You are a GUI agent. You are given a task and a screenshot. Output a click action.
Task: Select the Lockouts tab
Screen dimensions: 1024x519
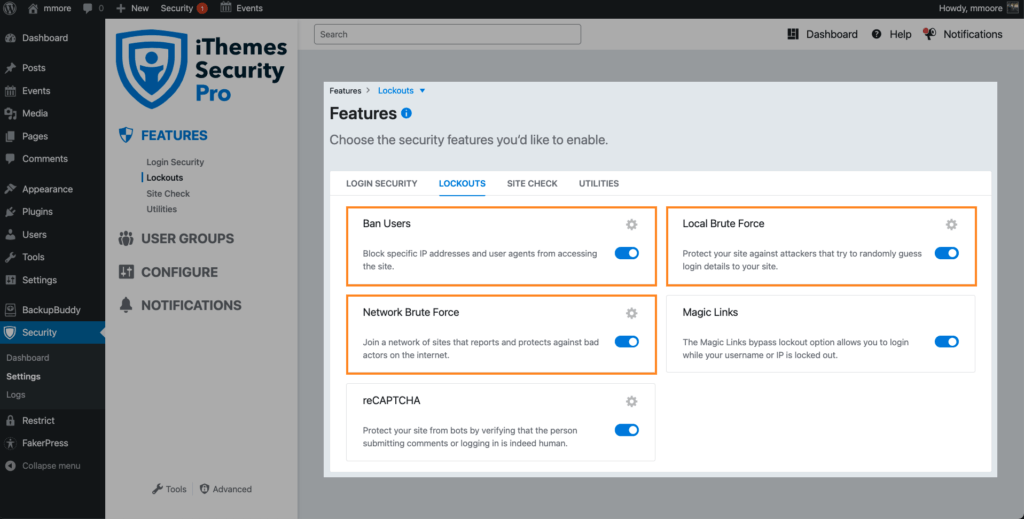(462, 183)
